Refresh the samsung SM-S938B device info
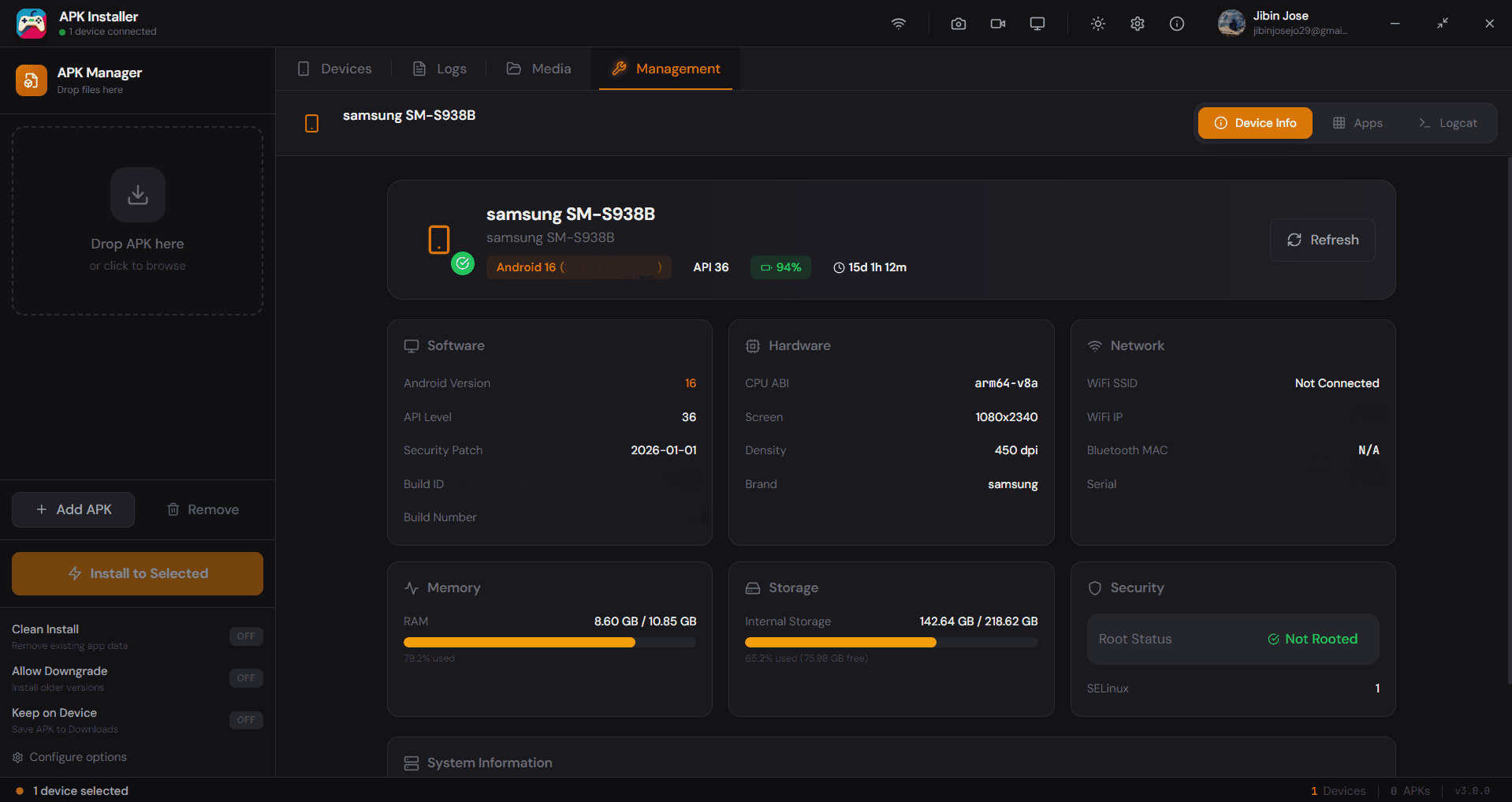Viewport: 1512px width, 802px height. (x=1322, y=240)
